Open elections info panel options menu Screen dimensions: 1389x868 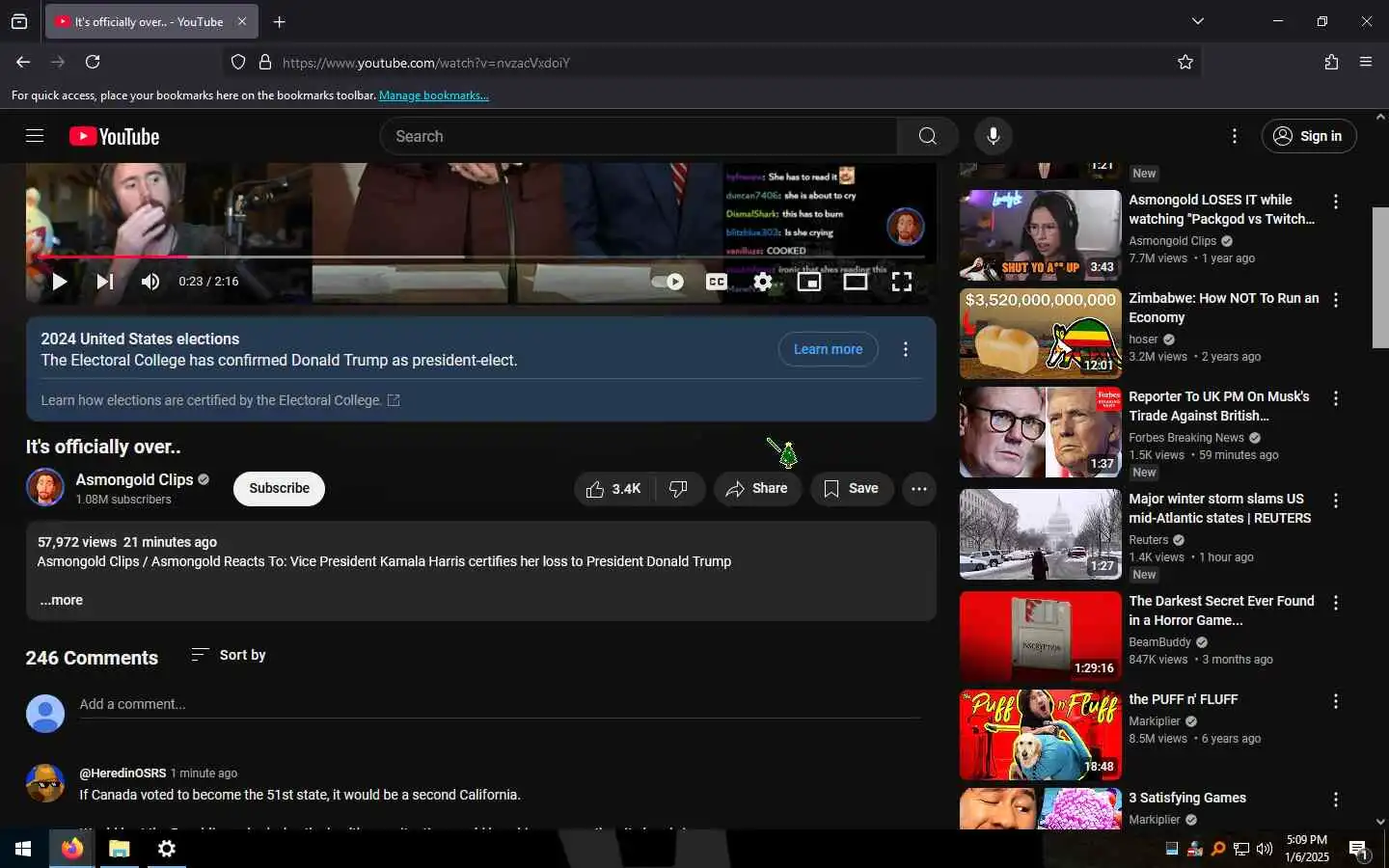pyautogui.click(x=905, y=349)
